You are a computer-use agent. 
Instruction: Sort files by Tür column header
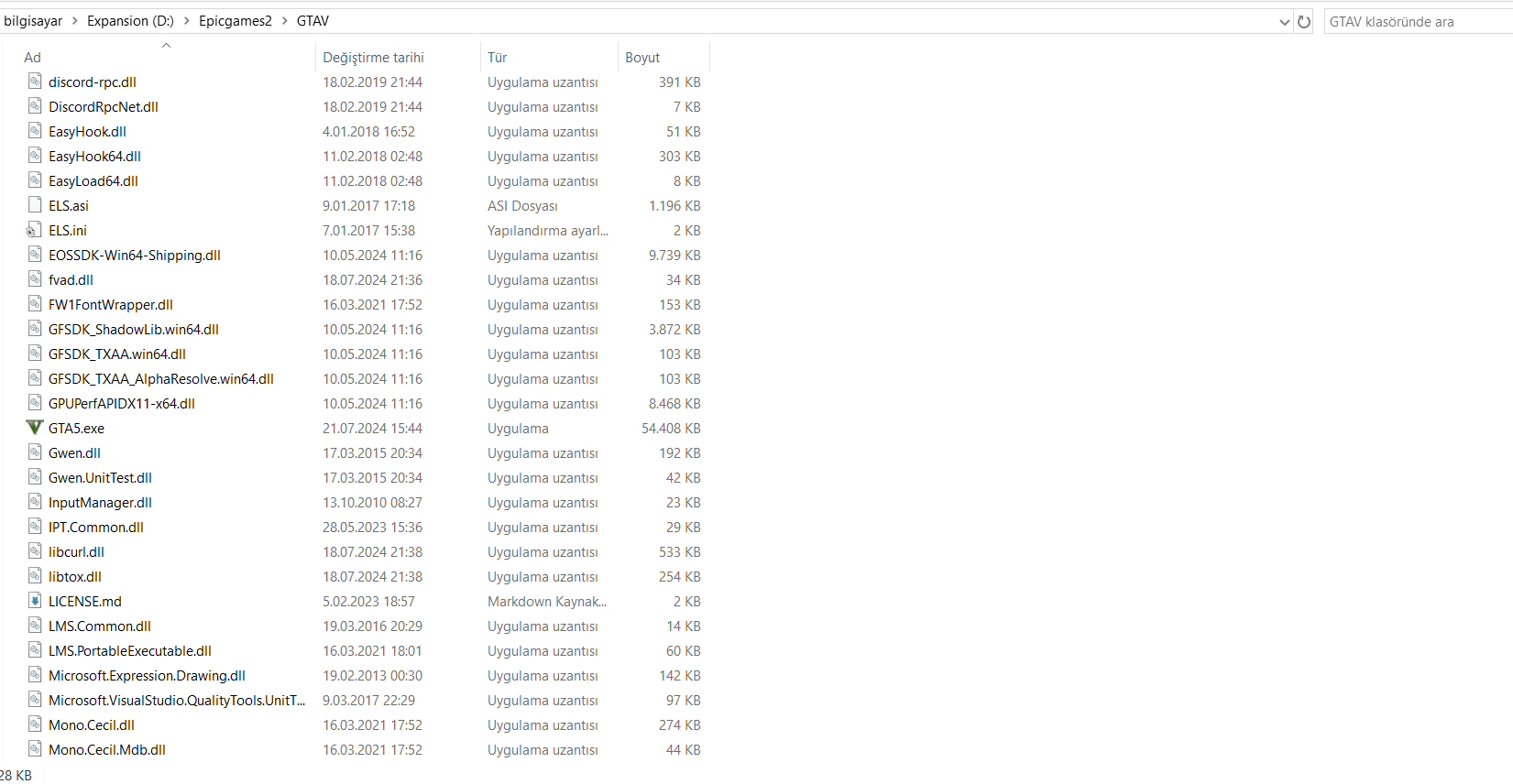[497, 57]
